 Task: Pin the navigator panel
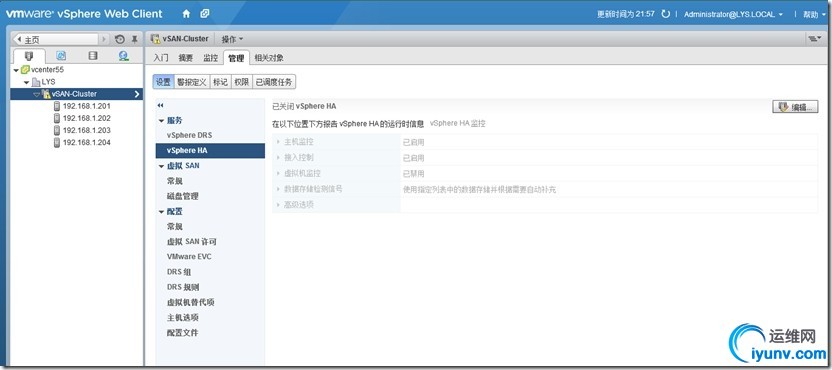point(135,39)
